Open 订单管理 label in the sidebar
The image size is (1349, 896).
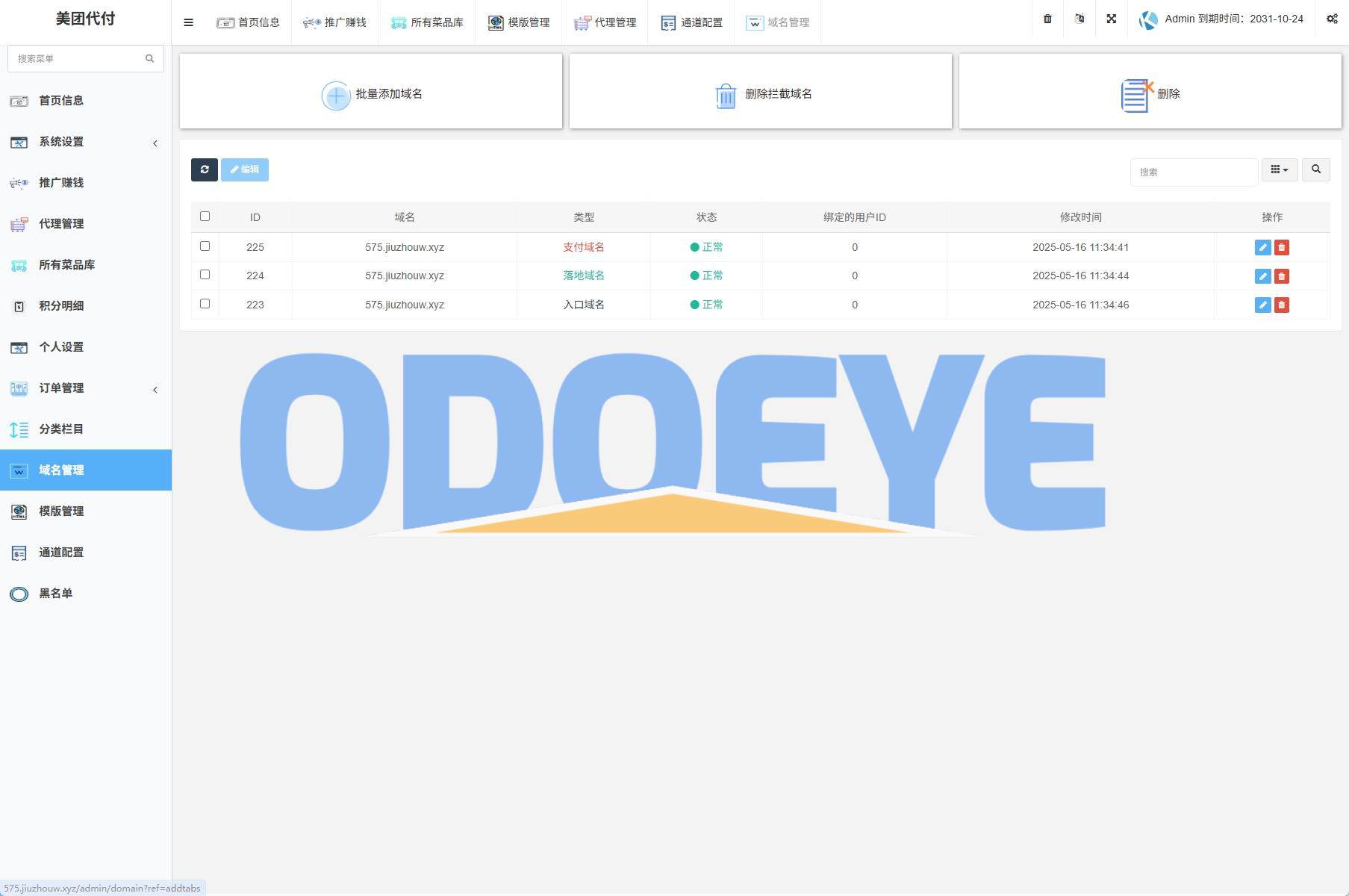click(x=61, y=388)
